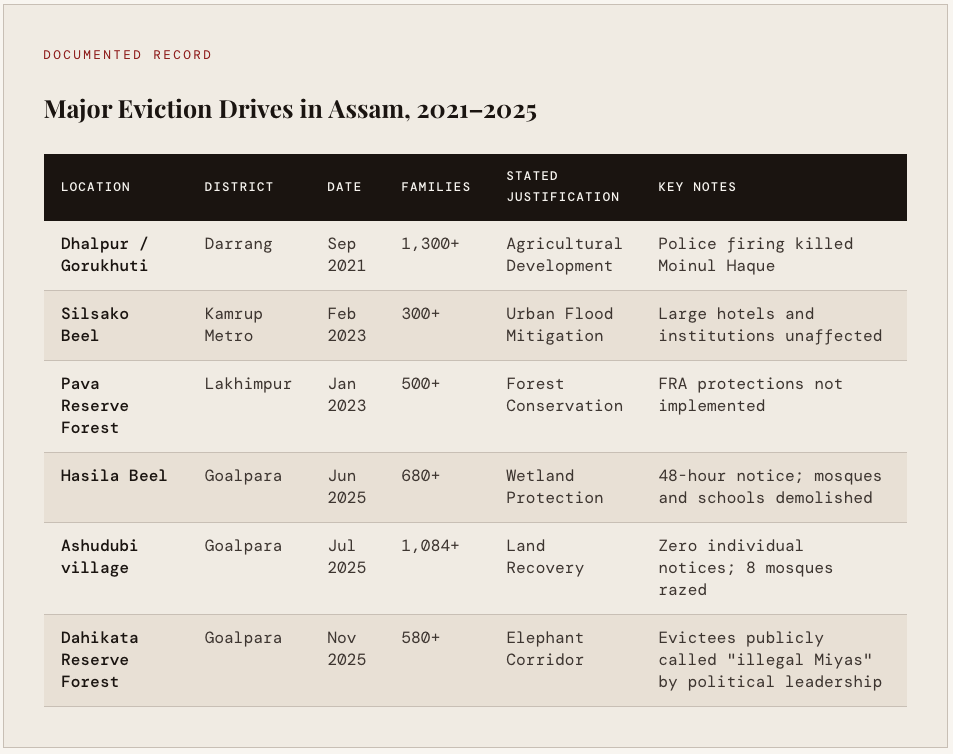Image resolution: width=953 pixels, height=754 pixels.
Task: Click the Kamrup Metro district cell
Action: 233,325
